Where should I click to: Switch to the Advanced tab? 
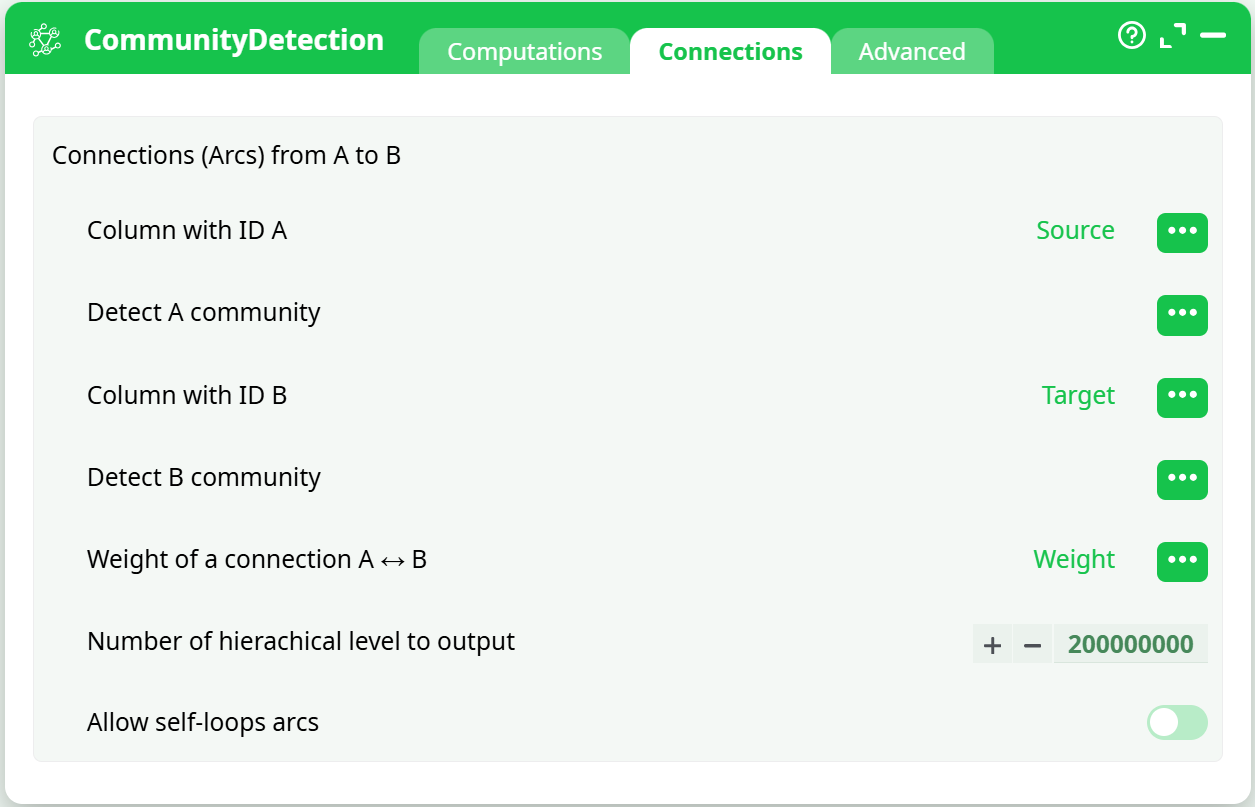click(912, 51)
